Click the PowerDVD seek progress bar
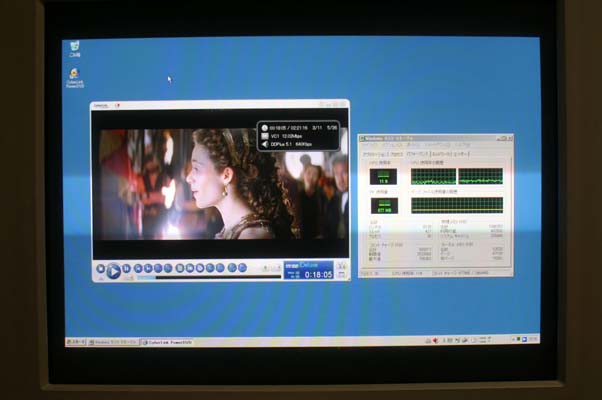Image resolution: width=602 pixels, height=400 pixels. click(209, 277)
